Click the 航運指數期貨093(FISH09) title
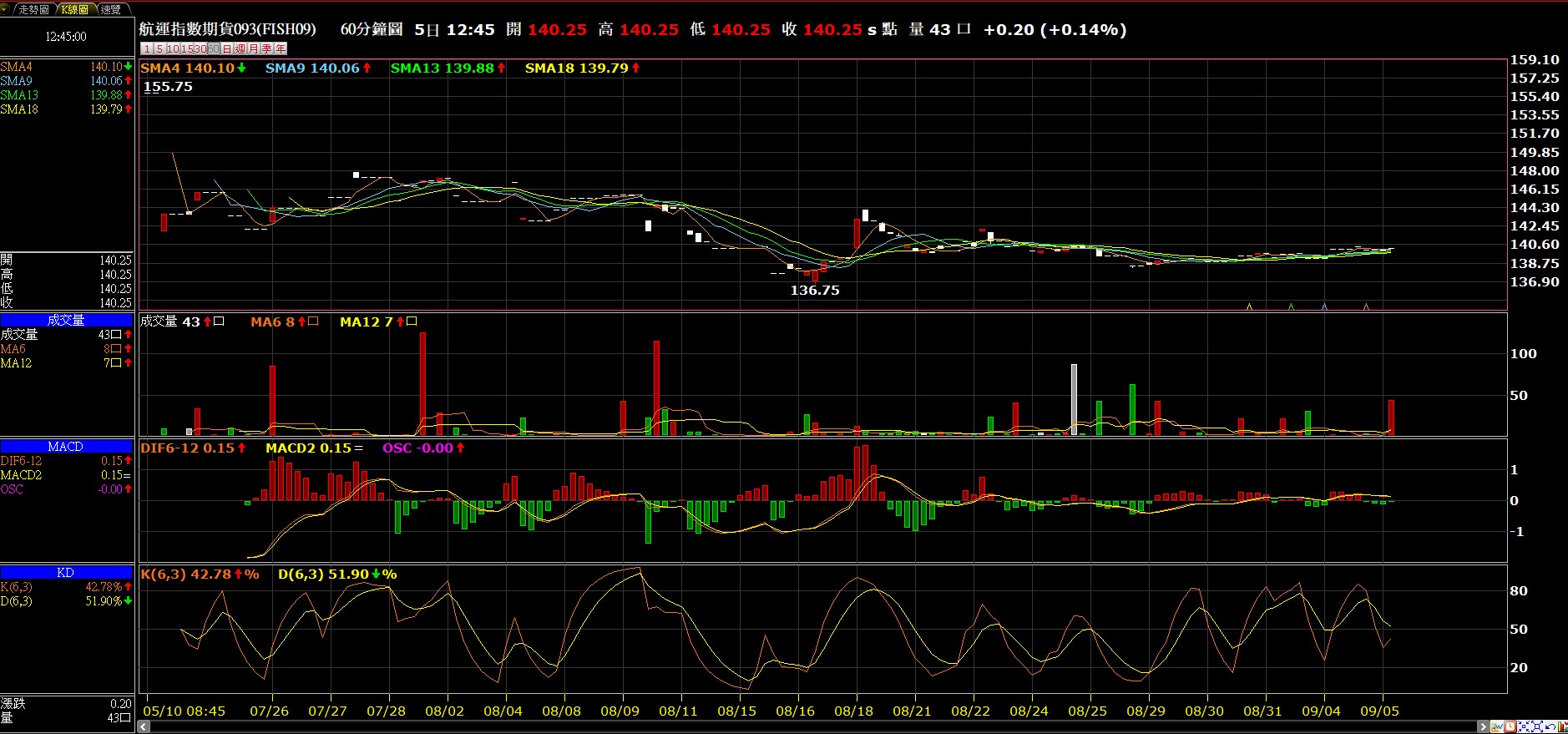Screen dimensions: 1568x734 [228, 29]
